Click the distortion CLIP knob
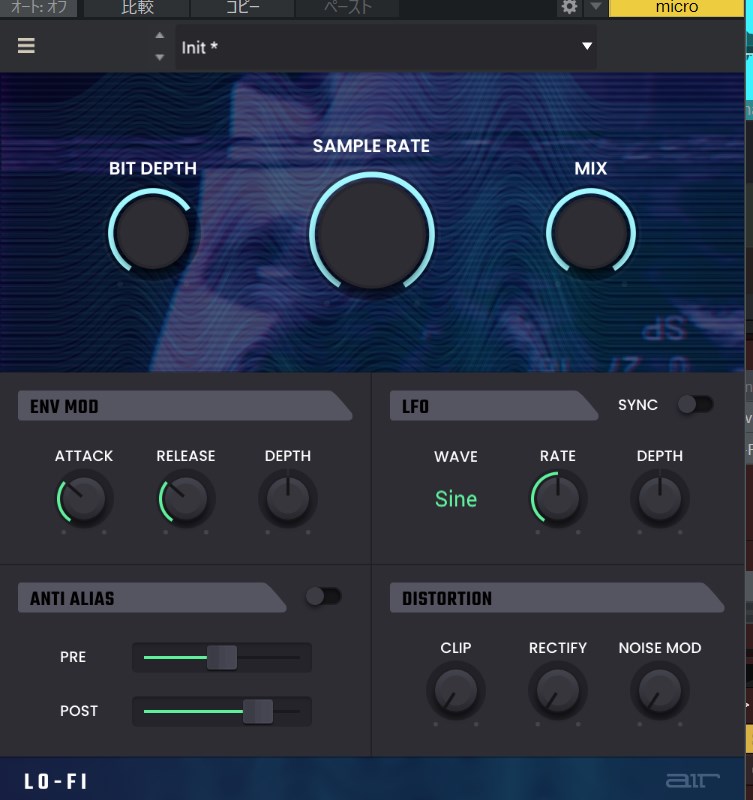This screenshot has width=753, height=800. (456, 690)
